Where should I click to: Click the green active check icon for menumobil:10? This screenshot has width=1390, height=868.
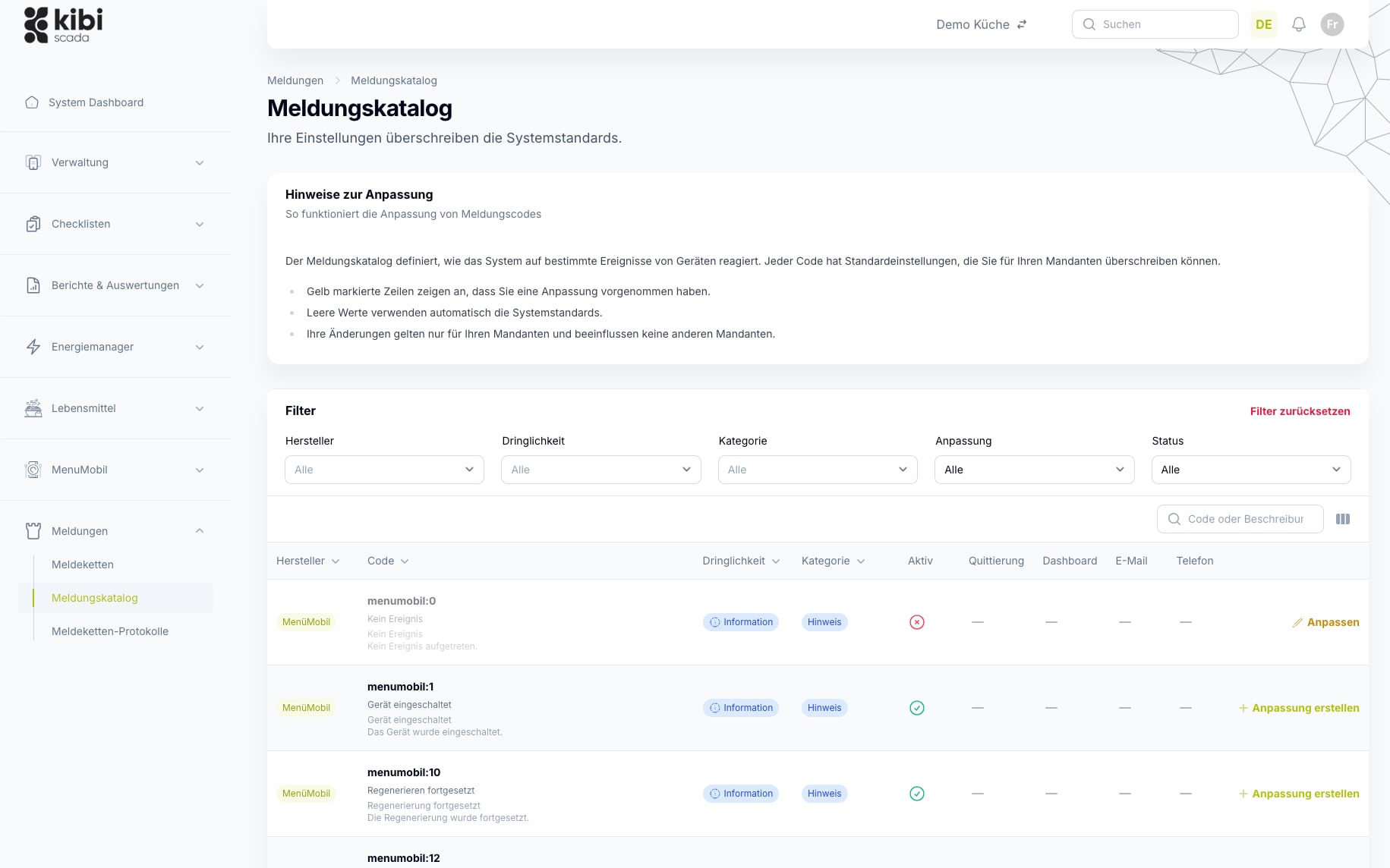[917, 794]
